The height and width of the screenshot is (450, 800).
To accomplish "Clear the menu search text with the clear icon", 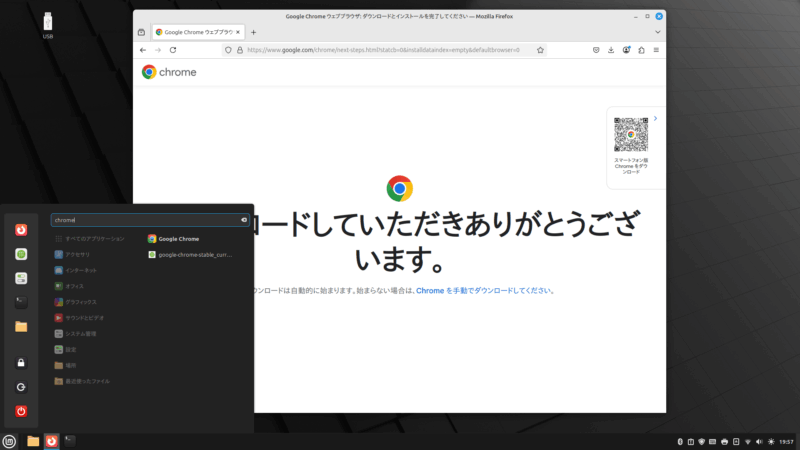I will (x=244, y=220).
